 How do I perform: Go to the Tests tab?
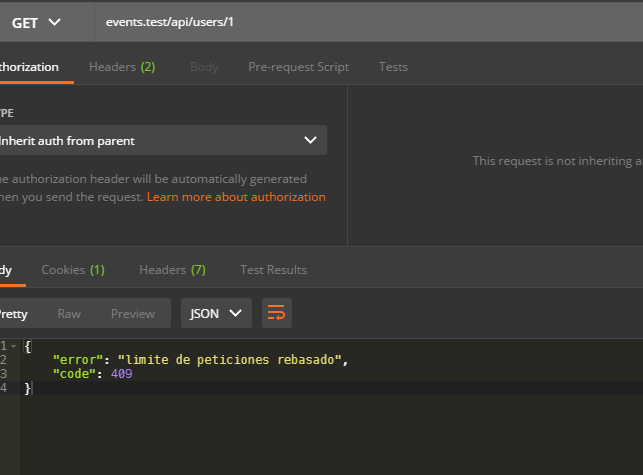[393, 67]
